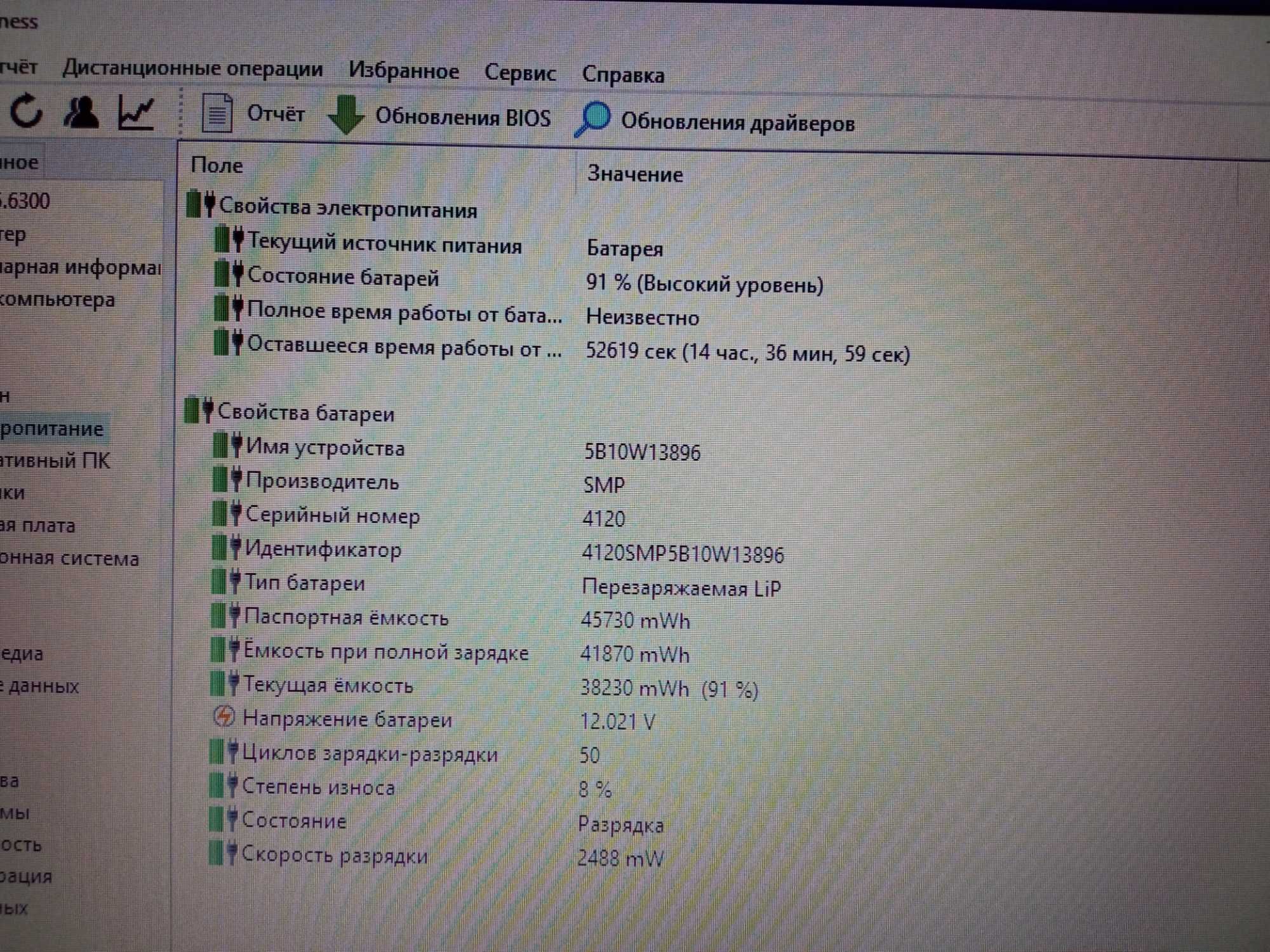Select the Свойства электропитания group row
1270x952 pixels.
[331, 208]
